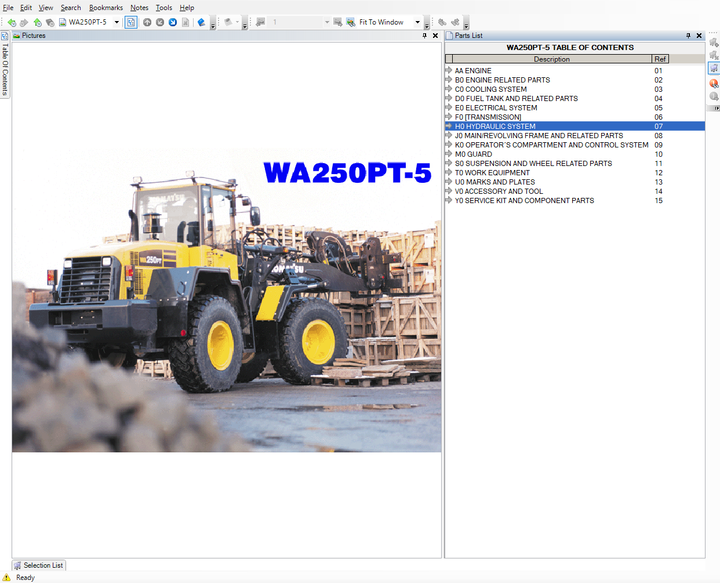Select T0 WORK EQUIPMENT entry
720x583 pixels.
pyautogui.click(x=492, y=173)
